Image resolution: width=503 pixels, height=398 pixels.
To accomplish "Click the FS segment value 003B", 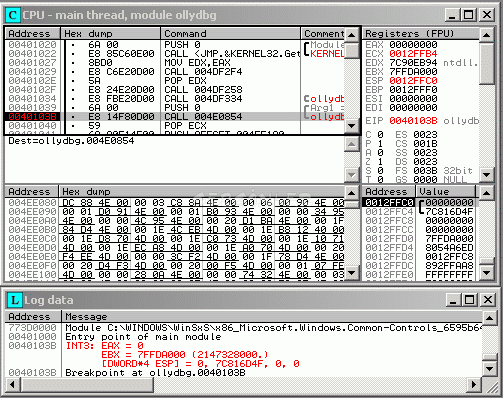I will [425, 171].
